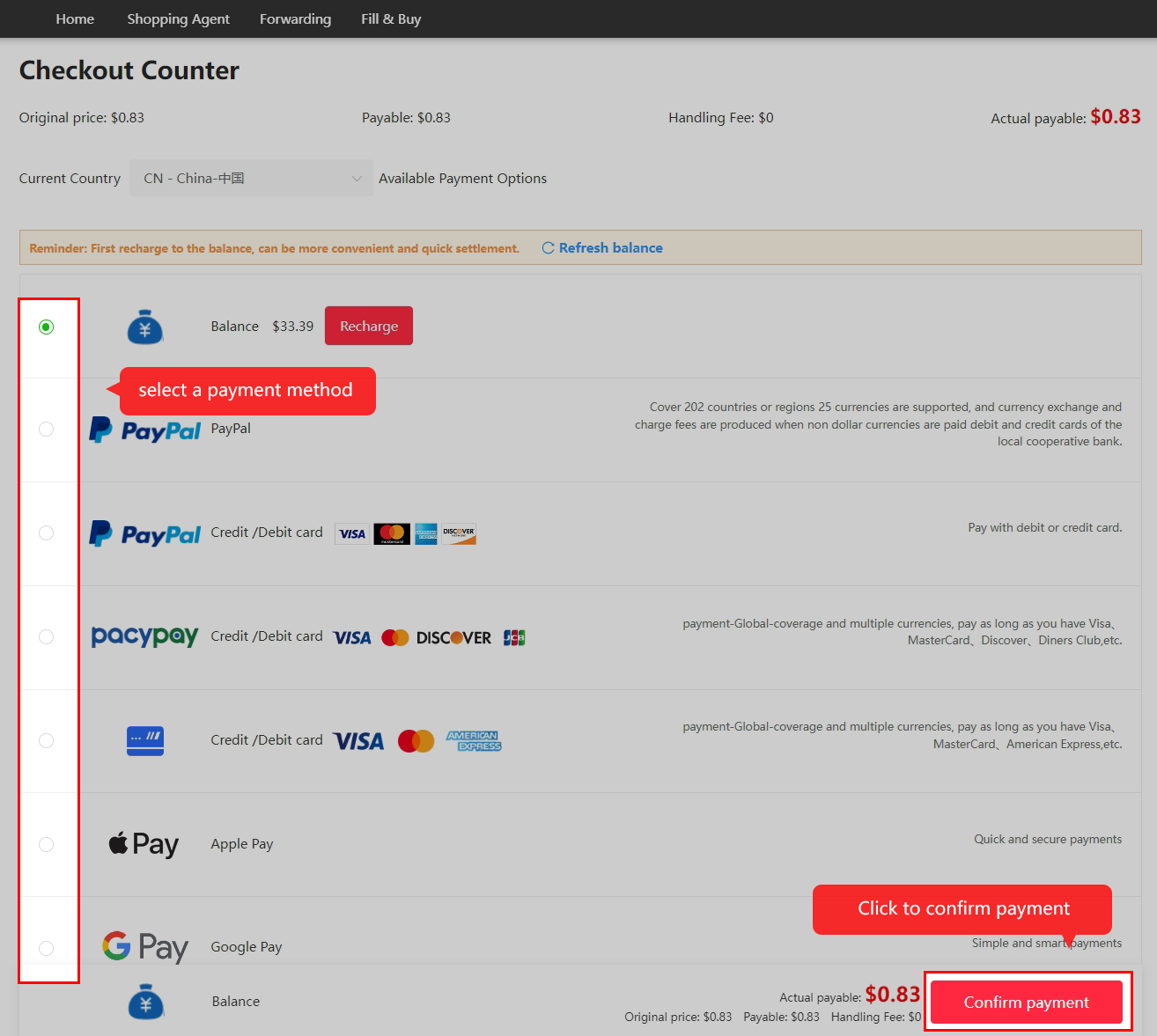Viewport: 1157px width, 1036px height.
Task: Open the Current Country dropdown
Action: coord(251,178)
